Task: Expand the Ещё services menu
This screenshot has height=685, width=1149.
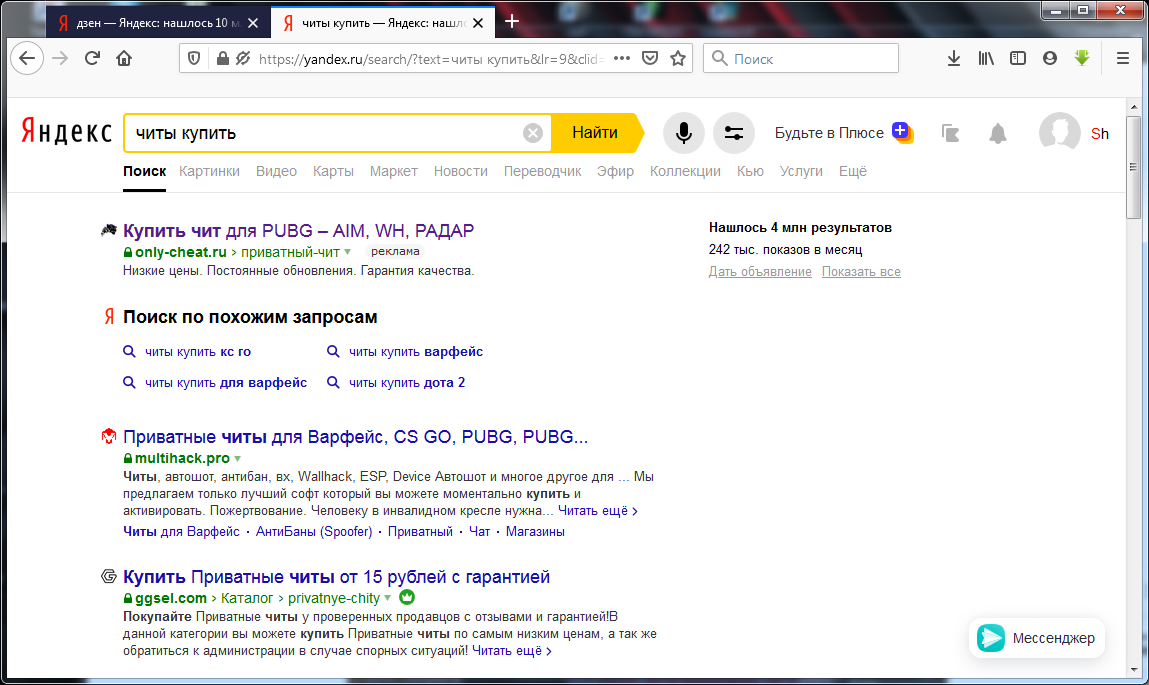Action: click(852, 171)
